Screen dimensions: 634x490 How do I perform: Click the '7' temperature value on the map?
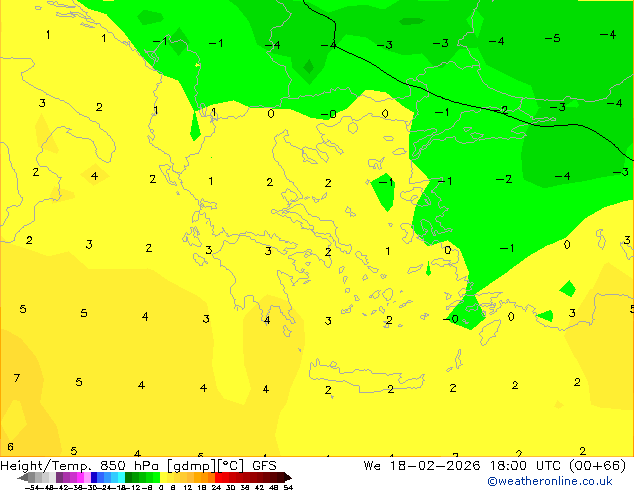17,378
